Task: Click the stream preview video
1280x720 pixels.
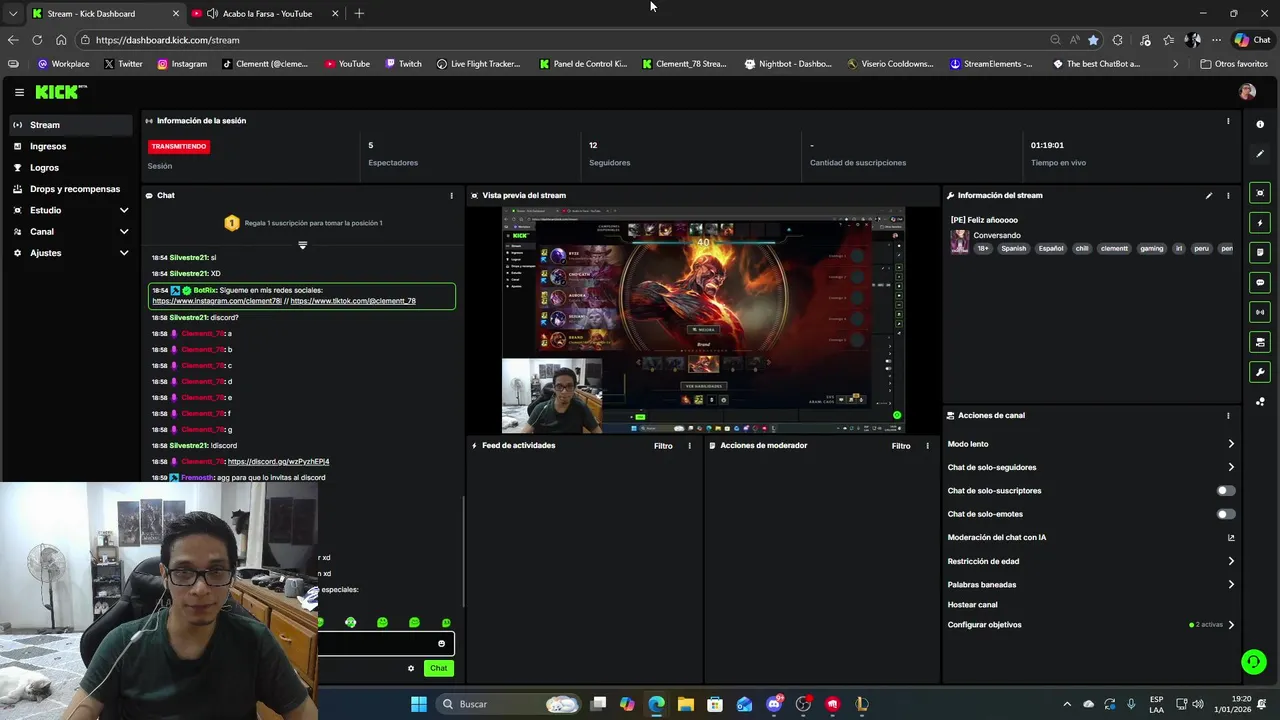Action: tap(703, 320)
